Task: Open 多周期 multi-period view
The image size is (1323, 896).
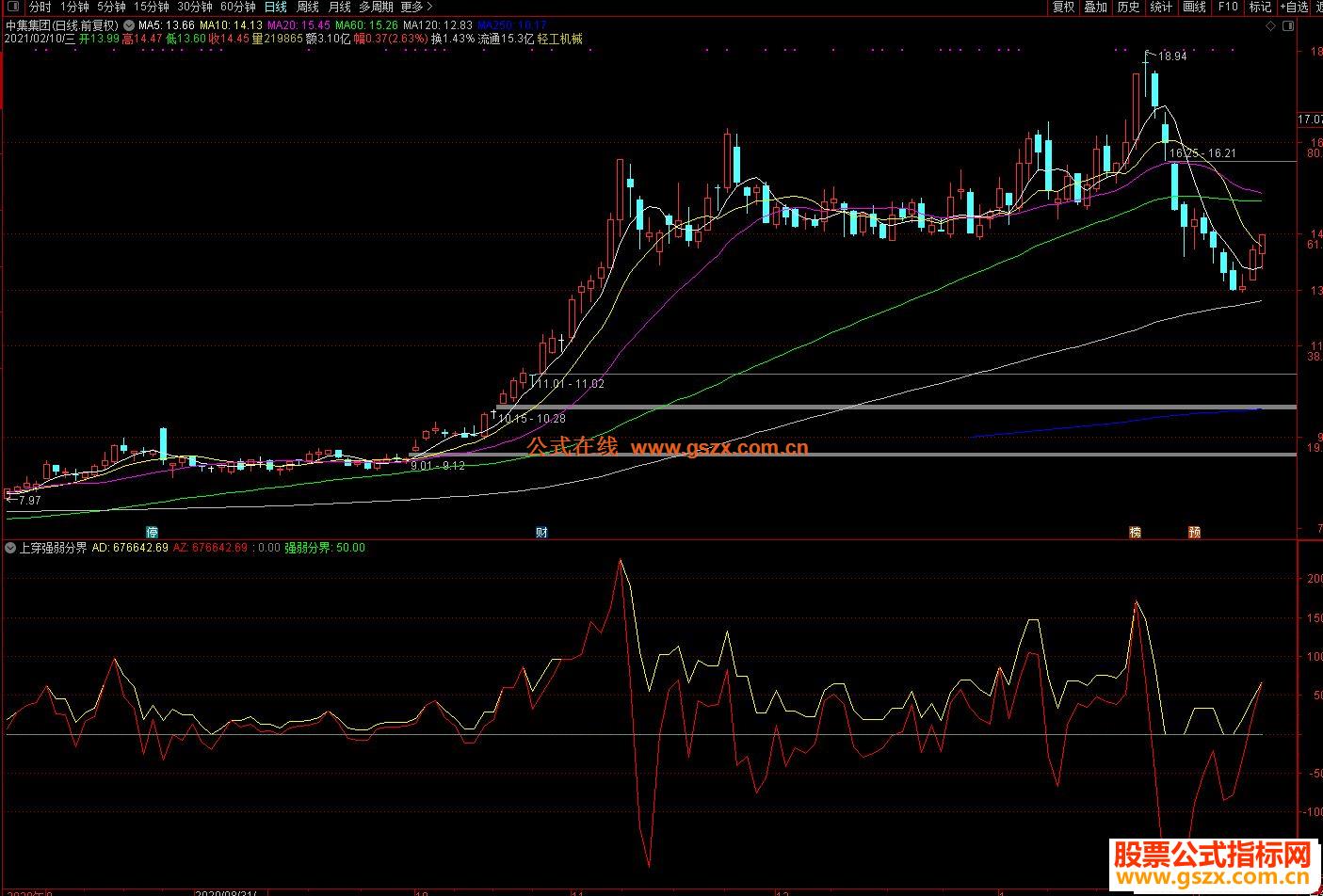Action: (376, 7)
